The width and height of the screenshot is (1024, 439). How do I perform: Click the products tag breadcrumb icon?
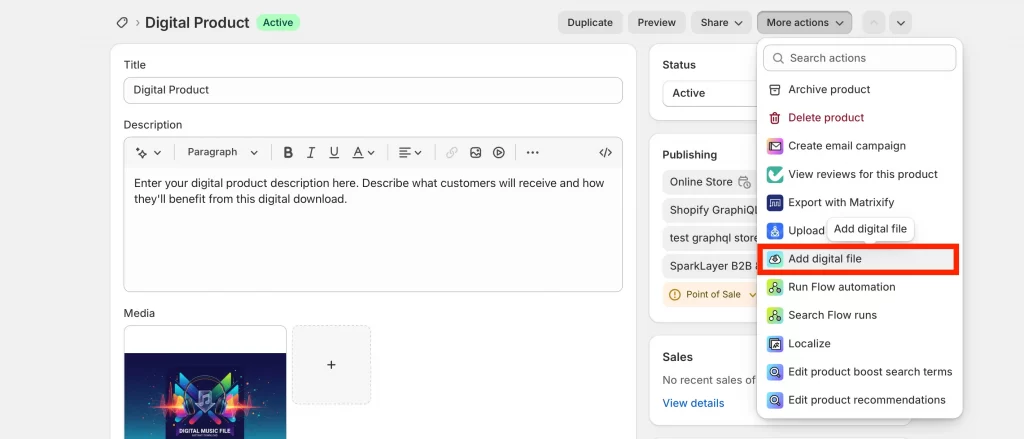122,22
